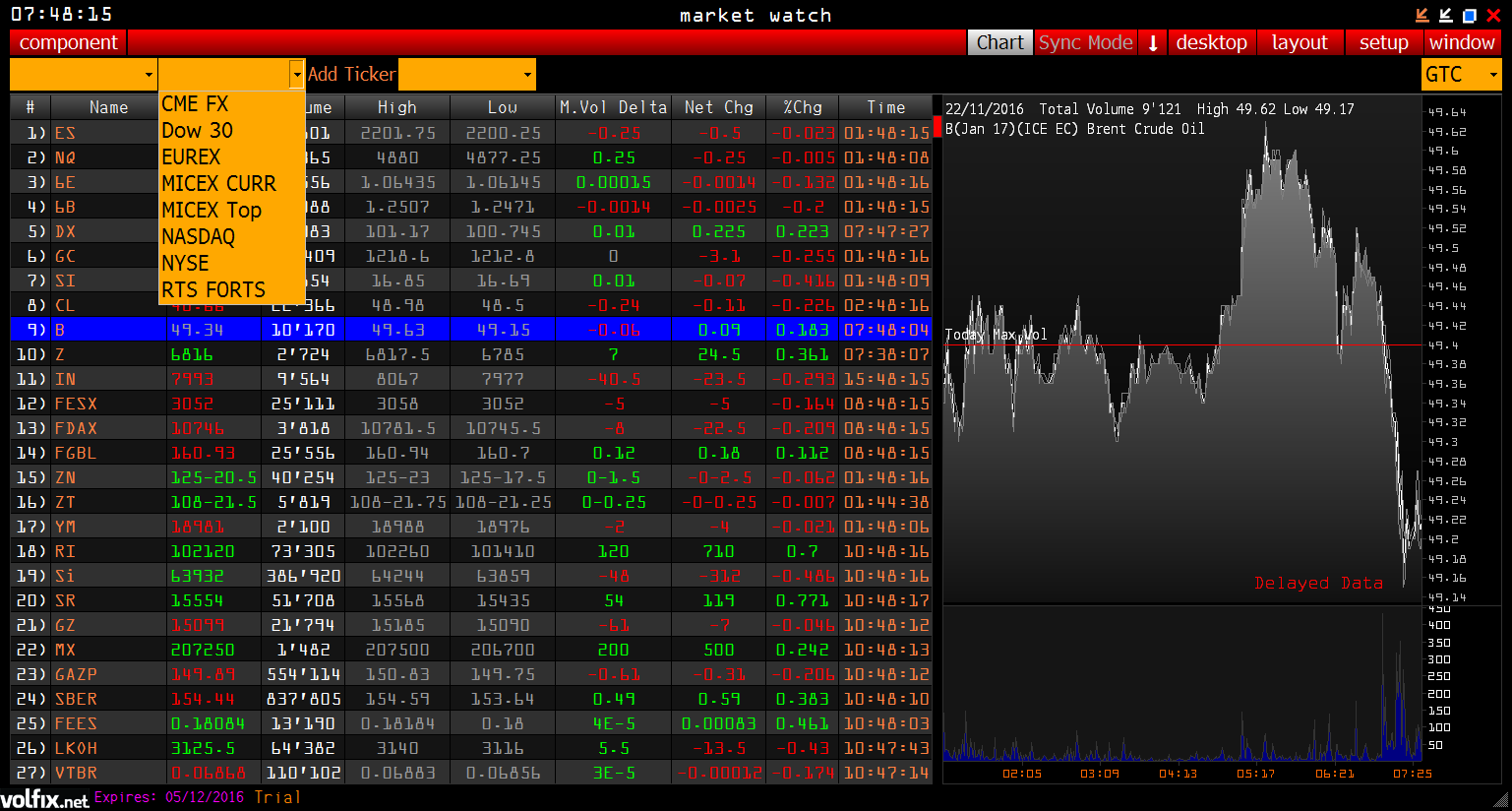Click the orange arrow icon in title bar

coord(1421,15)
